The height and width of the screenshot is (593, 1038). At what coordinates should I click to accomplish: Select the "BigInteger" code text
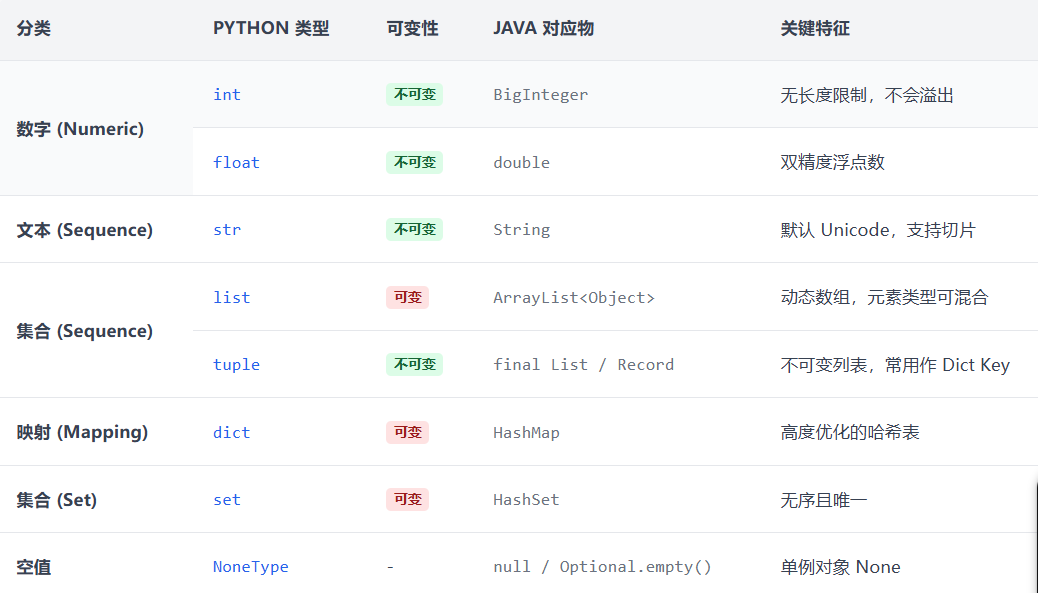tap(540, 95)
